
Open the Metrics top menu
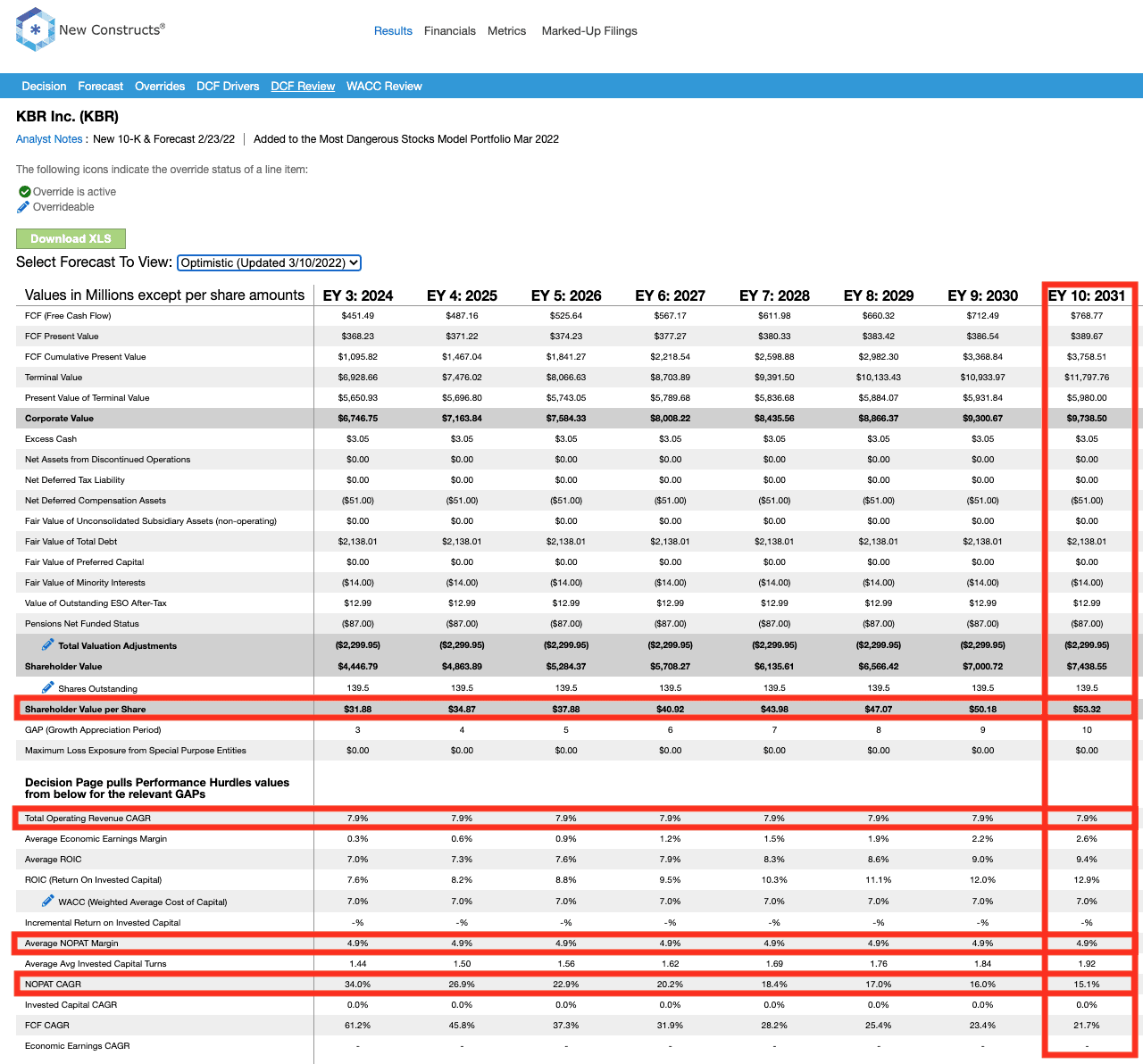point(506,31)
